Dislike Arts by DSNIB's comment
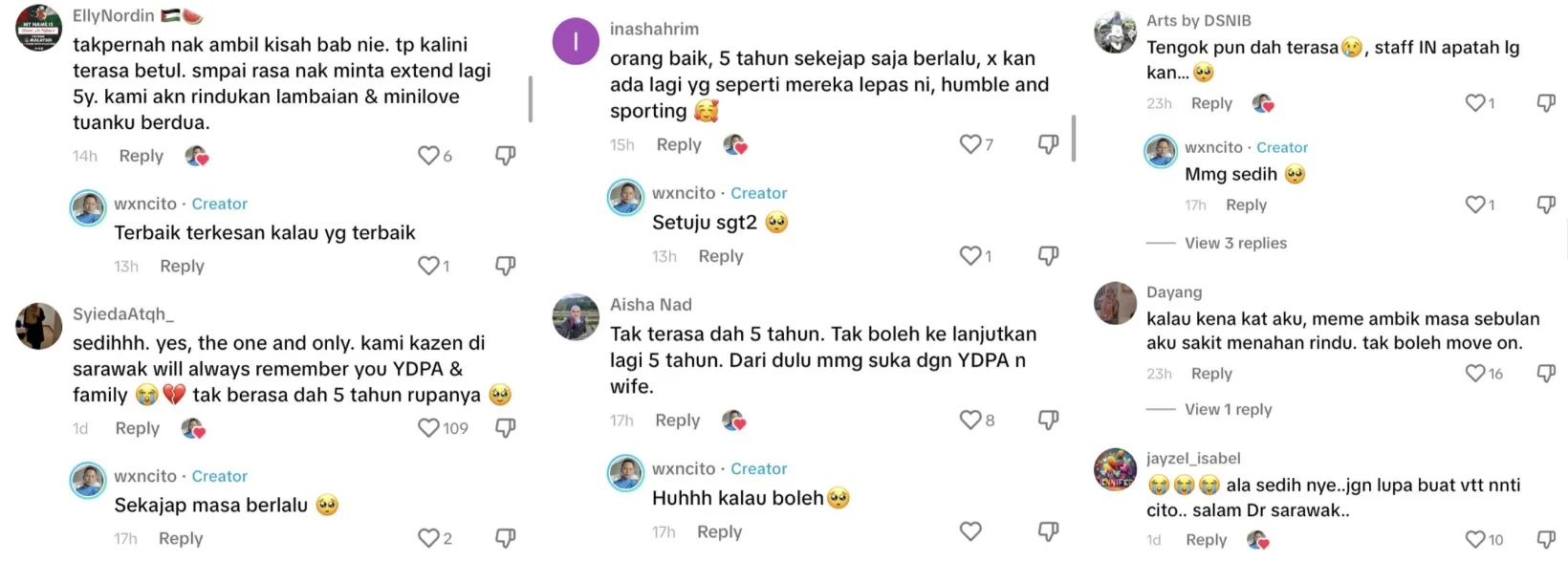Image resolution: width=1568 pixels, height=561 pixels. click(x=1546, y=103)
